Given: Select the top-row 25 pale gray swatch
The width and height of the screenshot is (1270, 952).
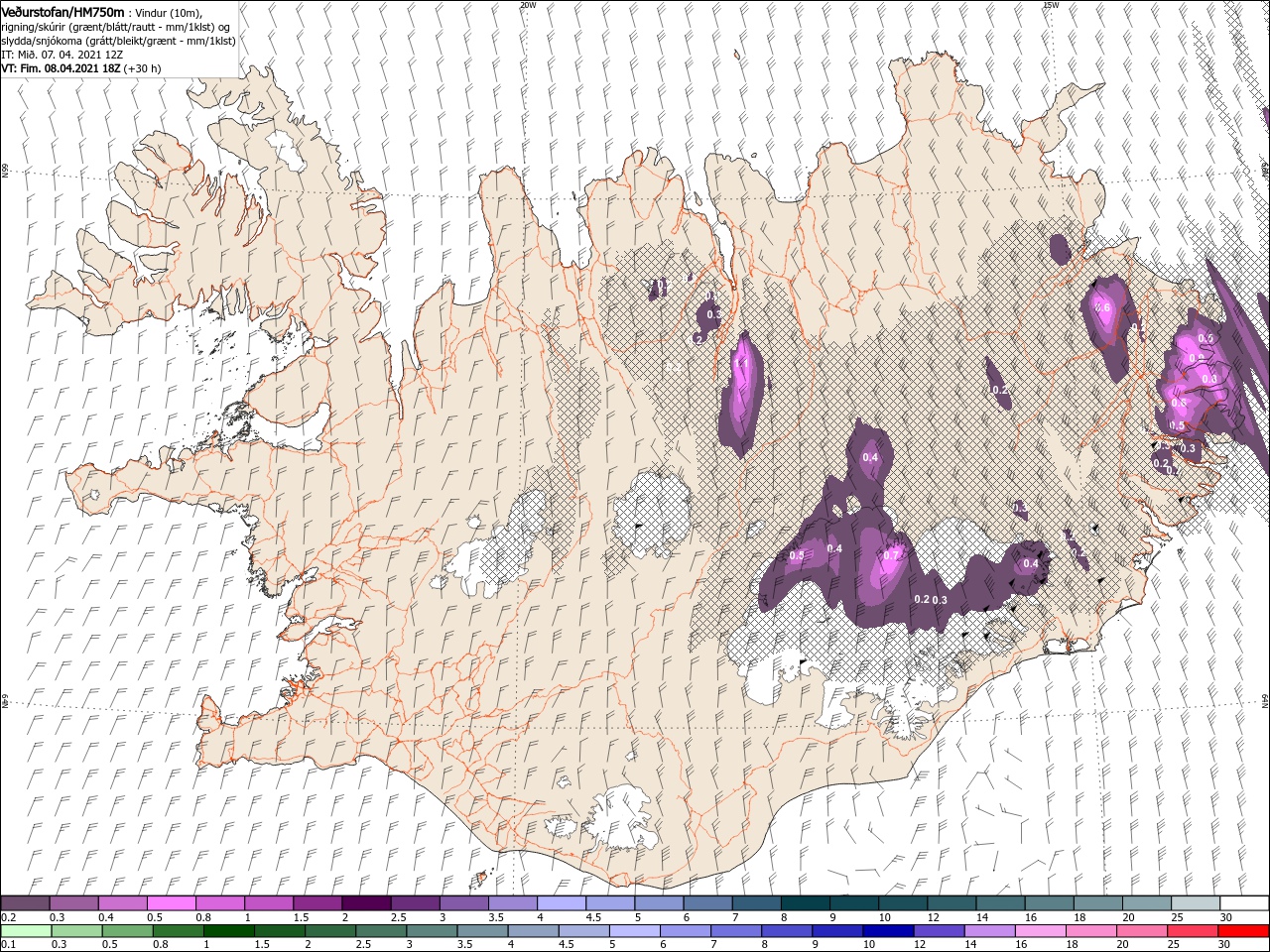Looking at the screenshot, I should point(1195,903).
